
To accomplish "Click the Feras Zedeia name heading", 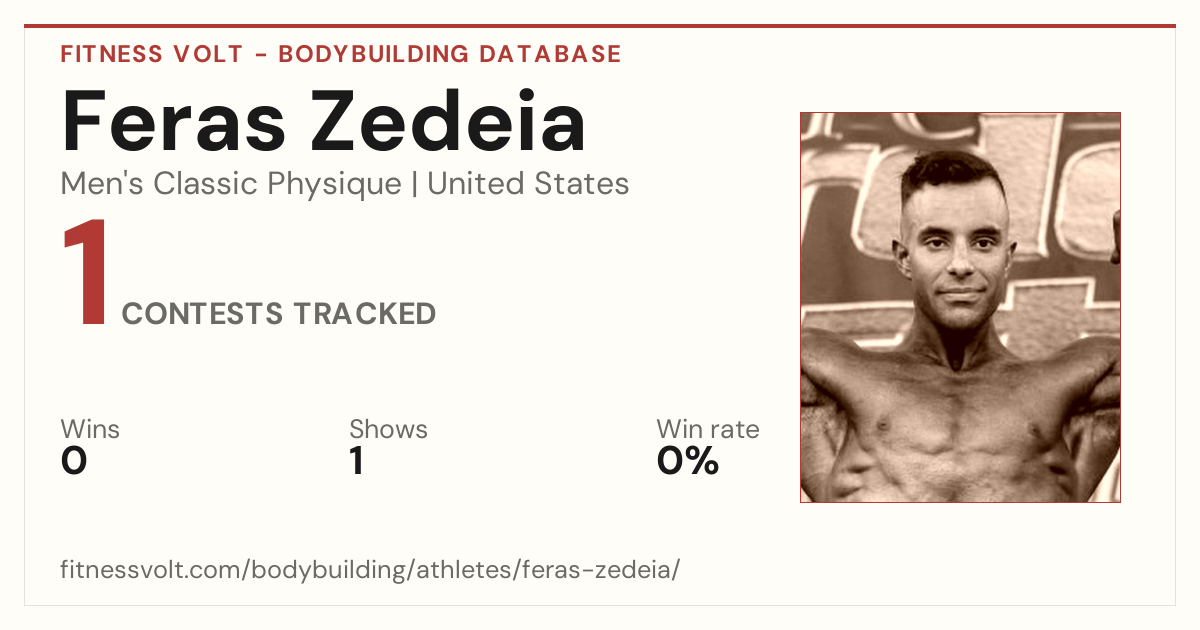I will coord(323,122).
